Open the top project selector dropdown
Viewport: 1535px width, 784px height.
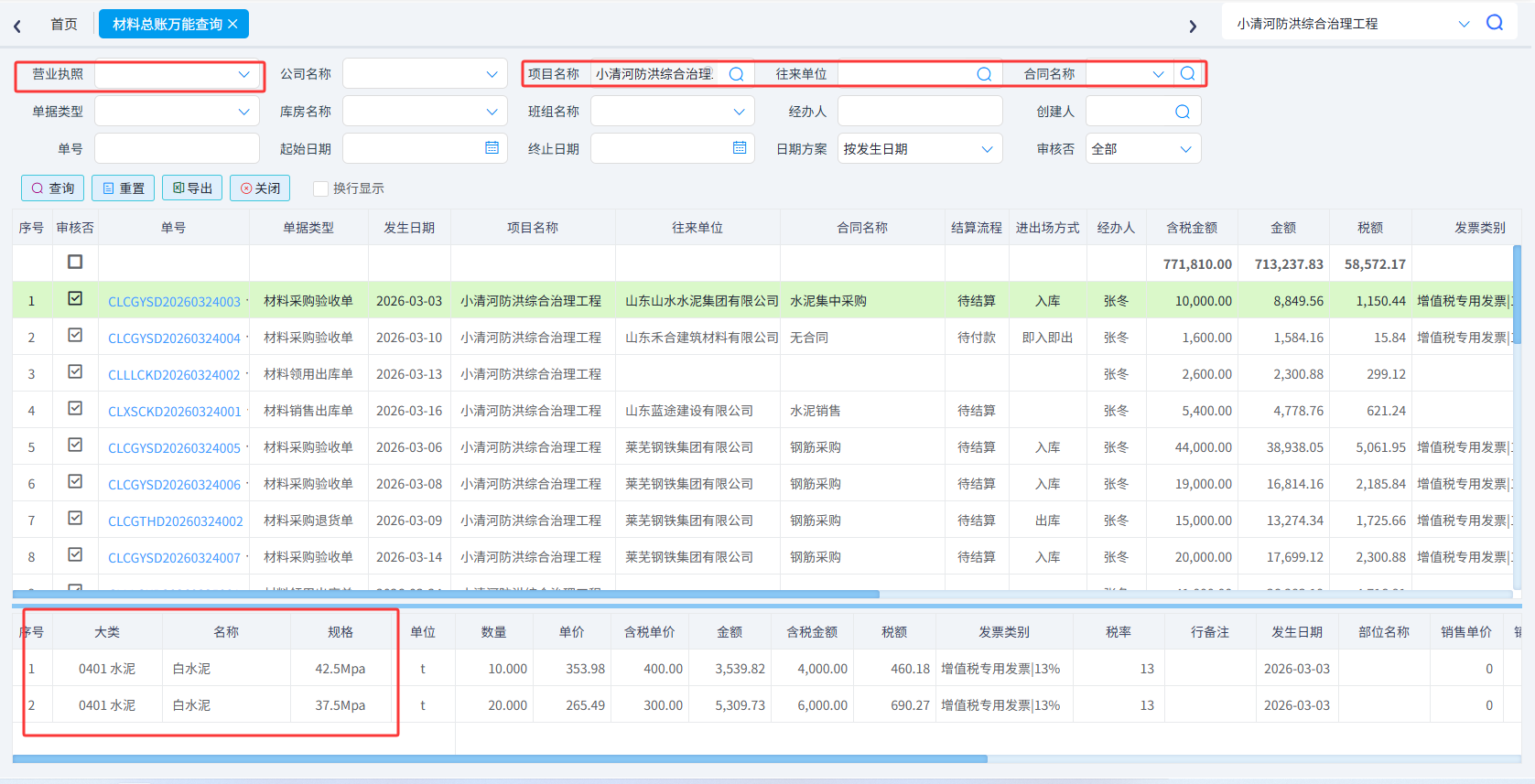click(x=1464, y=24)
